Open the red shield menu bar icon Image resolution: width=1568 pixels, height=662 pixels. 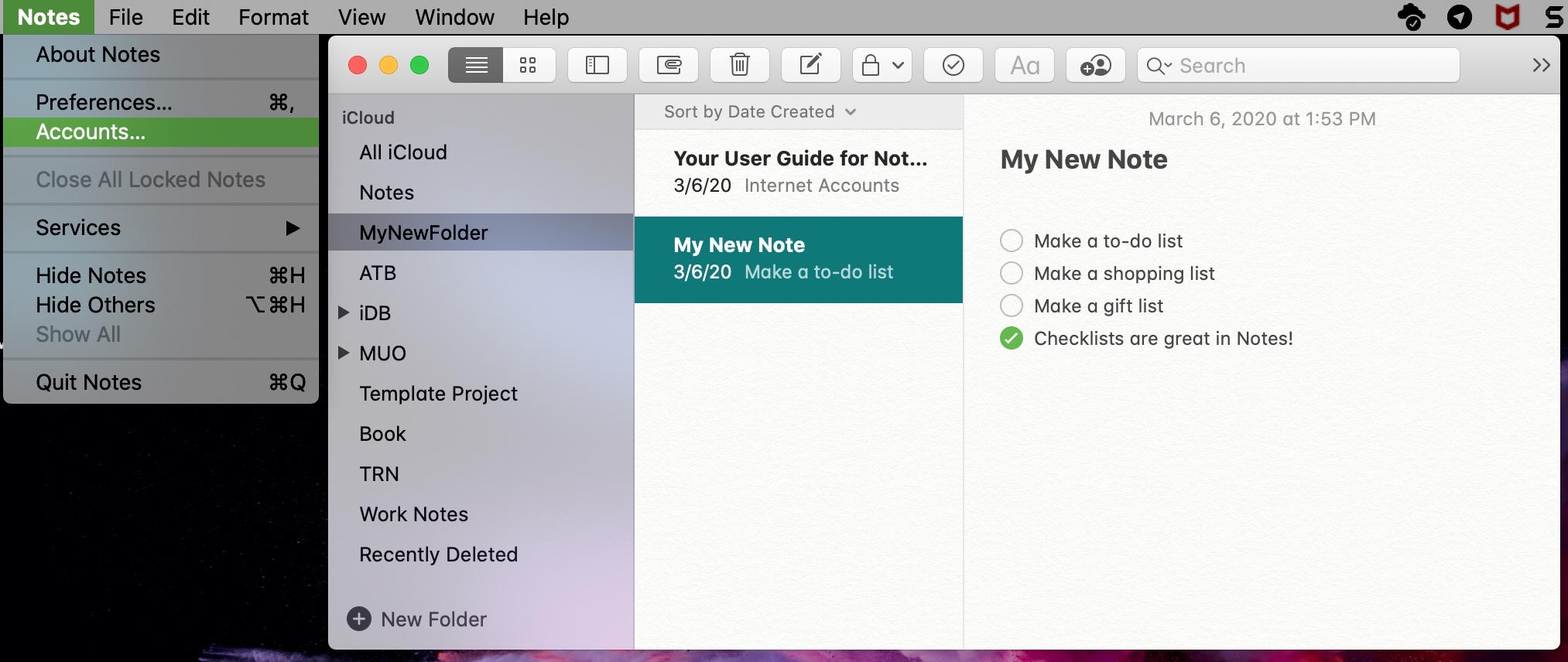[1507, 16]
